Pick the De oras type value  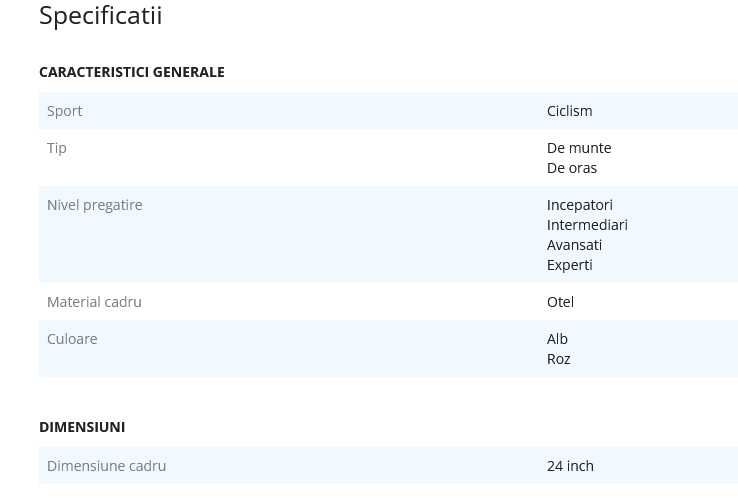click(572, 168)
